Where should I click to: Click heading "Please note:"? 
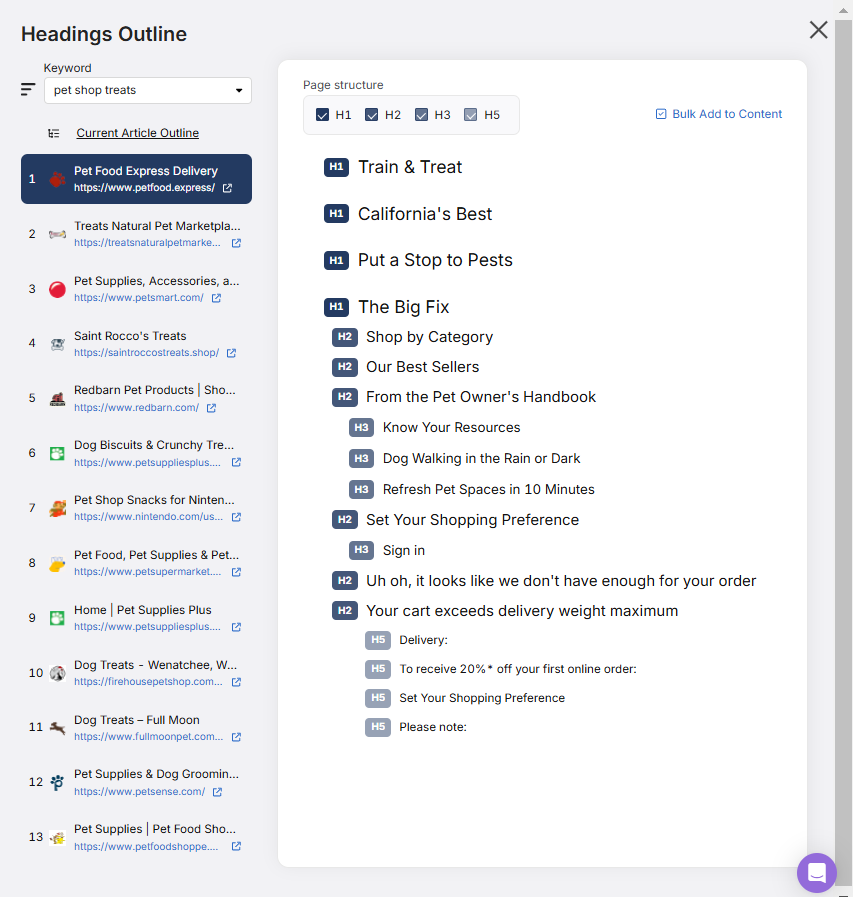[433, 727]
